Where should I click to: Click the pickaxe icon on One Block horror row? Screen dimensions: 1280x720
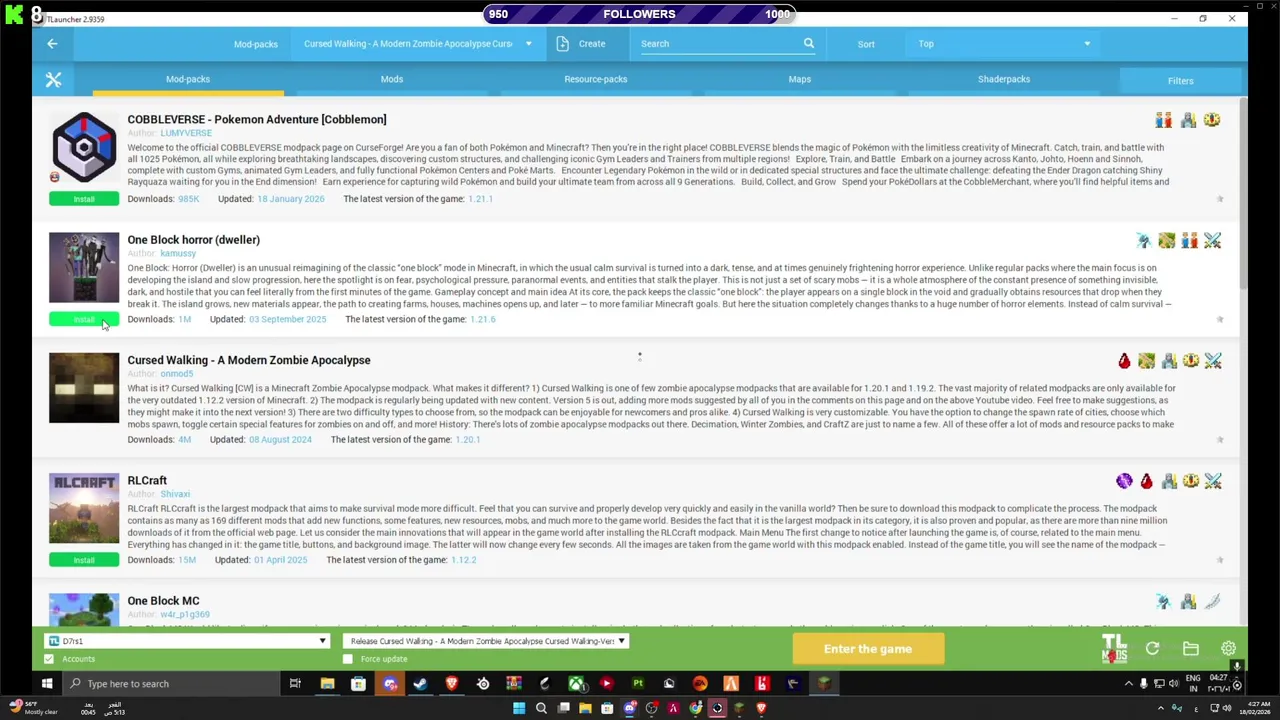1144,240
